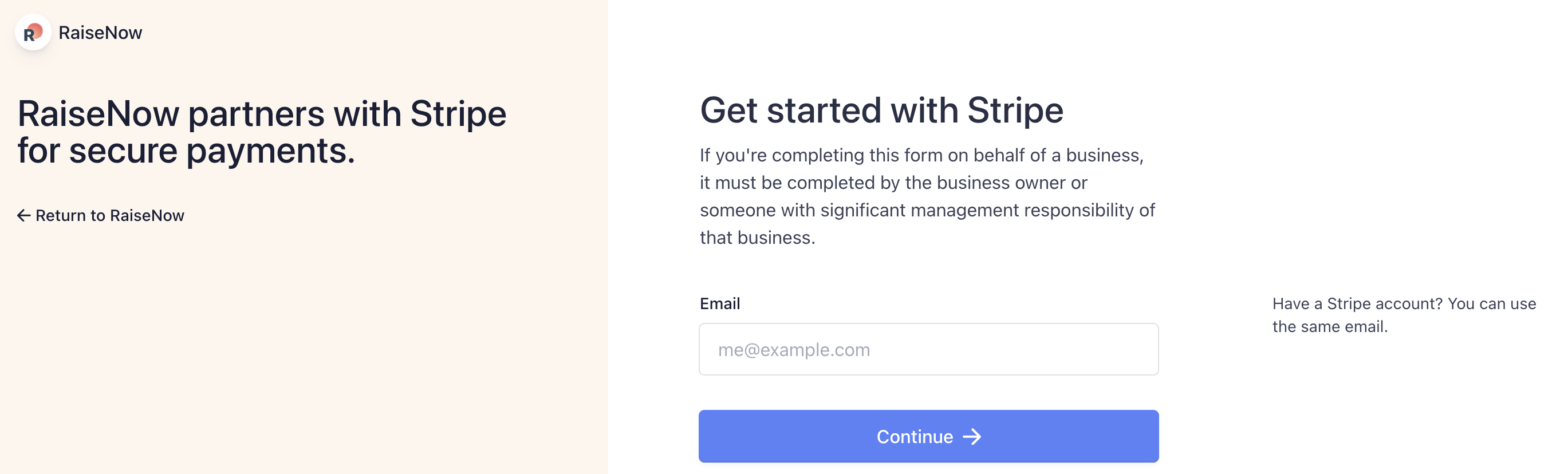This screenshot has height=474, width=1568.
Task: Select the Get started with Stripe heading
Action: point(881,110)
